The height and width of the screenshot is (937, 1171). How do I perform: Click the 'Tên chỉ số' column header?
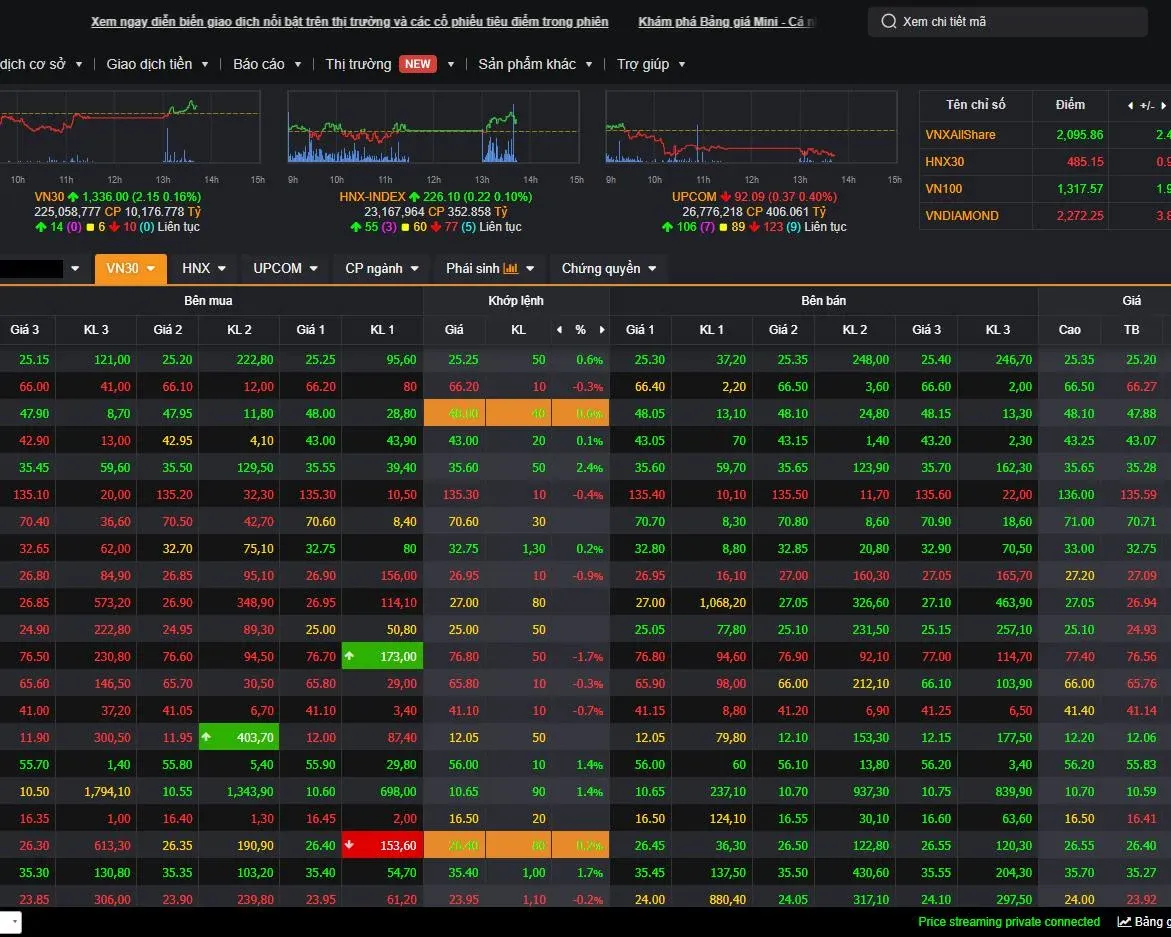[975, 105]
